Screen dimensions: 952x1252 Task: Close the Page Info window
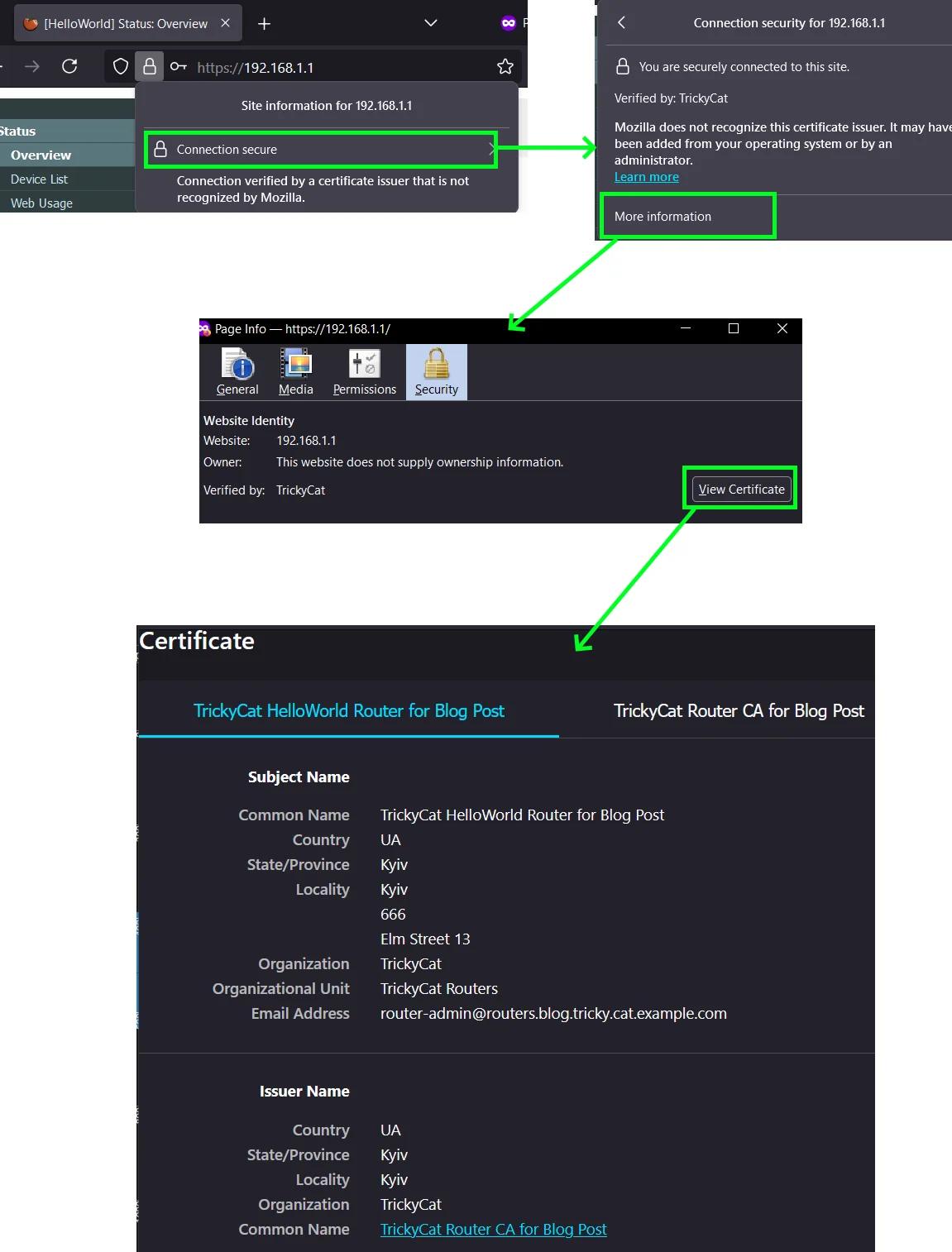click(x=782, y=328)
